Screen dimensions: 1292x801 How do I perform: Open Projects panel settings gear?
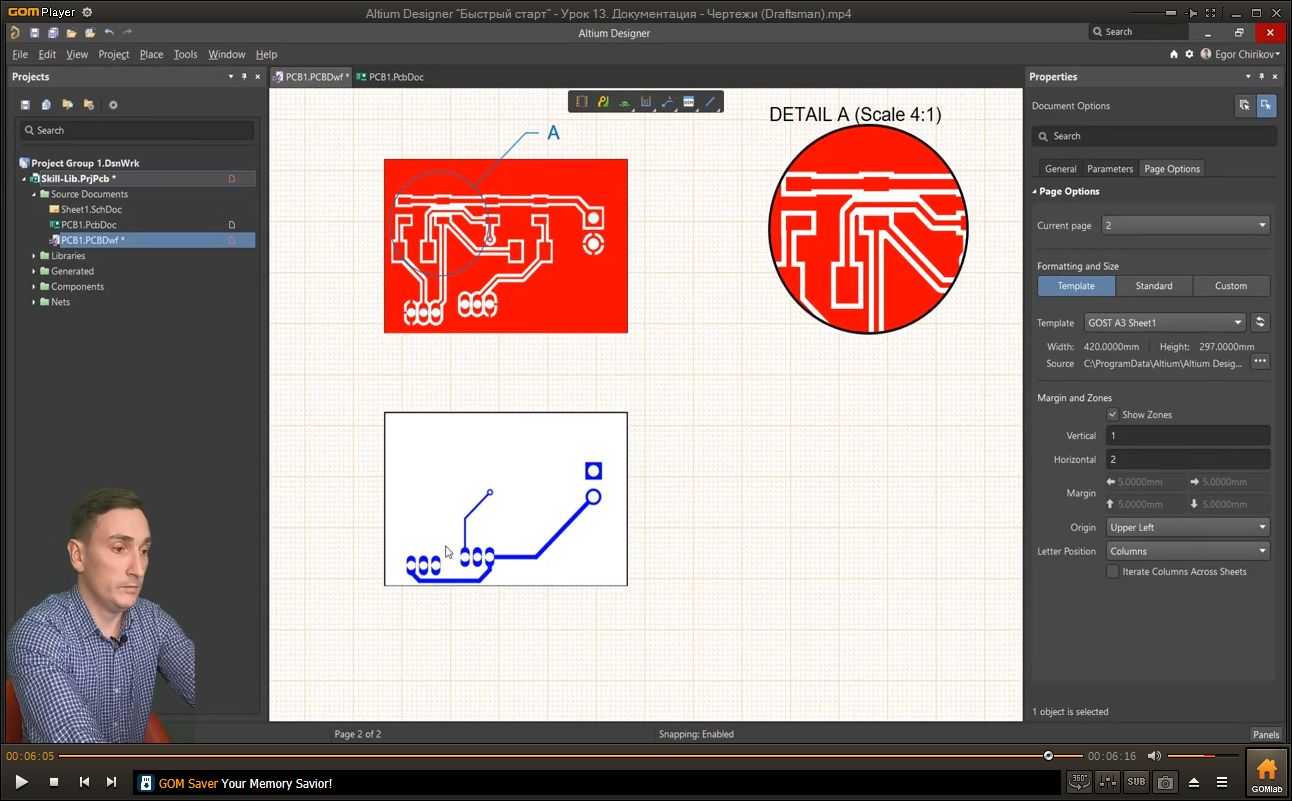(x=113, y=105)
